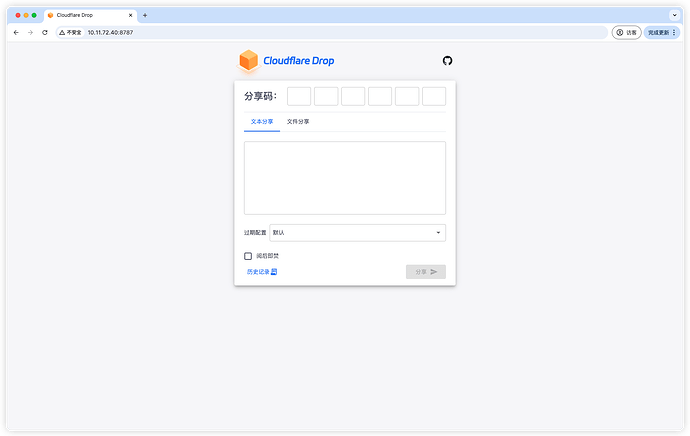Open the browser tab list chevron
This screenshot has width=690, height=436.
[673, 16]
